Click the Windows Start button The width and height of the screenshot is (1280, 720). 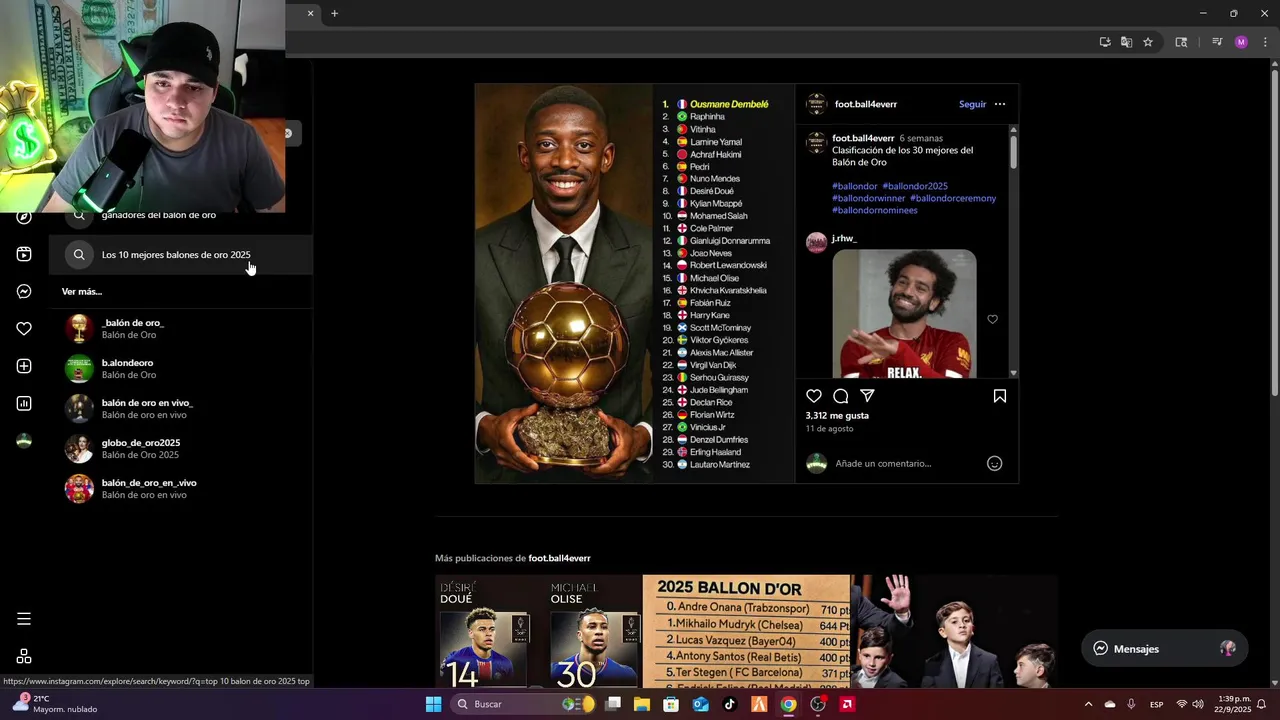click(433, 704)
